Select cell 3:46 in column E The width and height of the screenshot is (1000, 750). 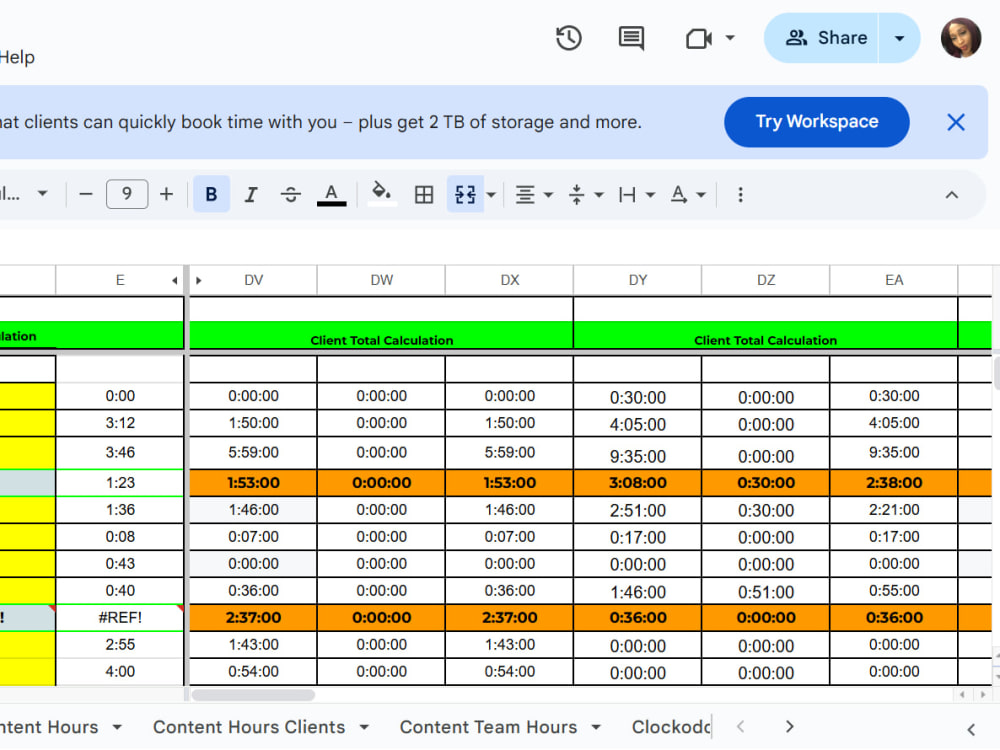point(120,453)
